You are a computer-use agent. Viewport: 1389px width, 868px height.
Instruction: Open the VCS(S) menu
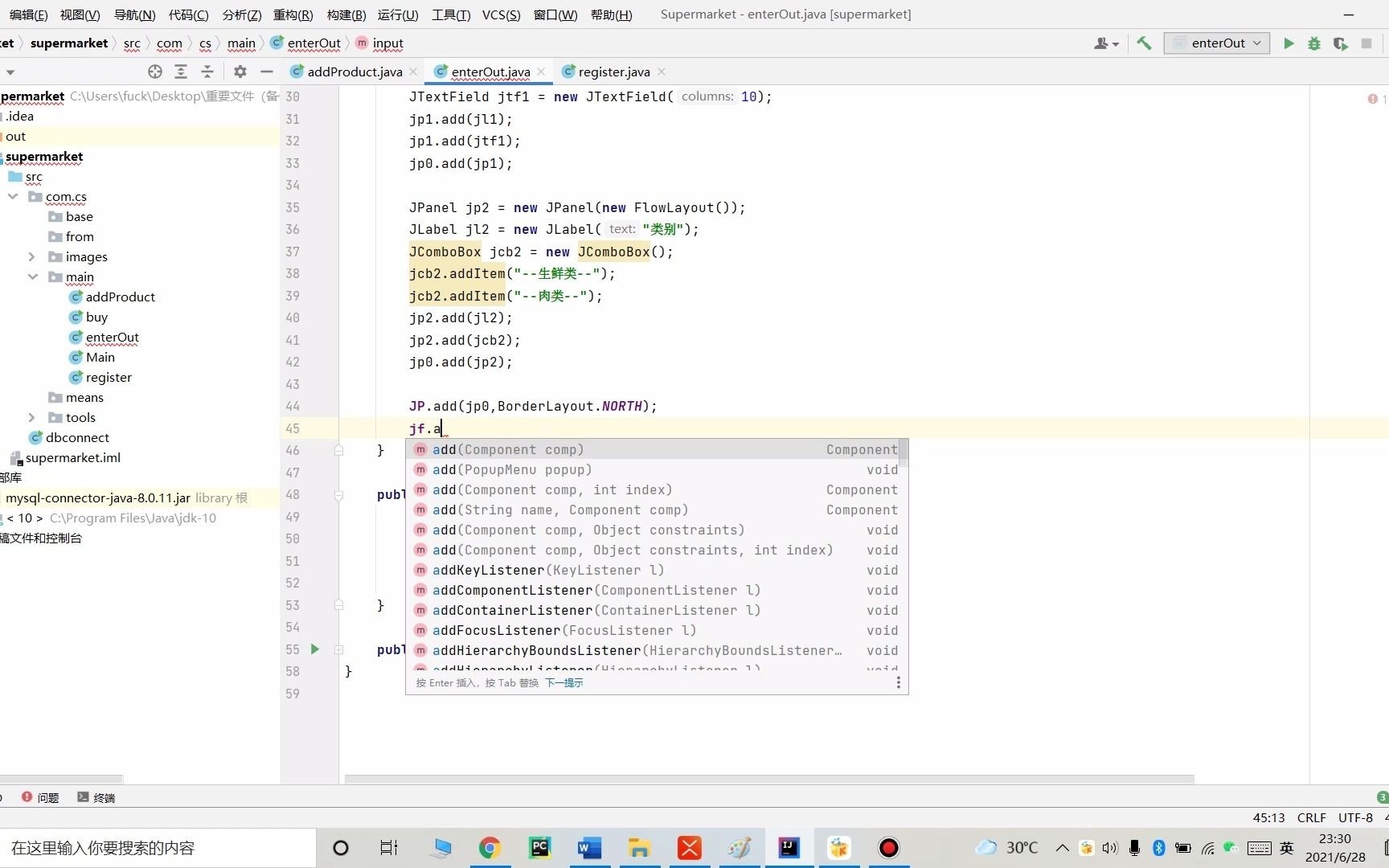502,14
